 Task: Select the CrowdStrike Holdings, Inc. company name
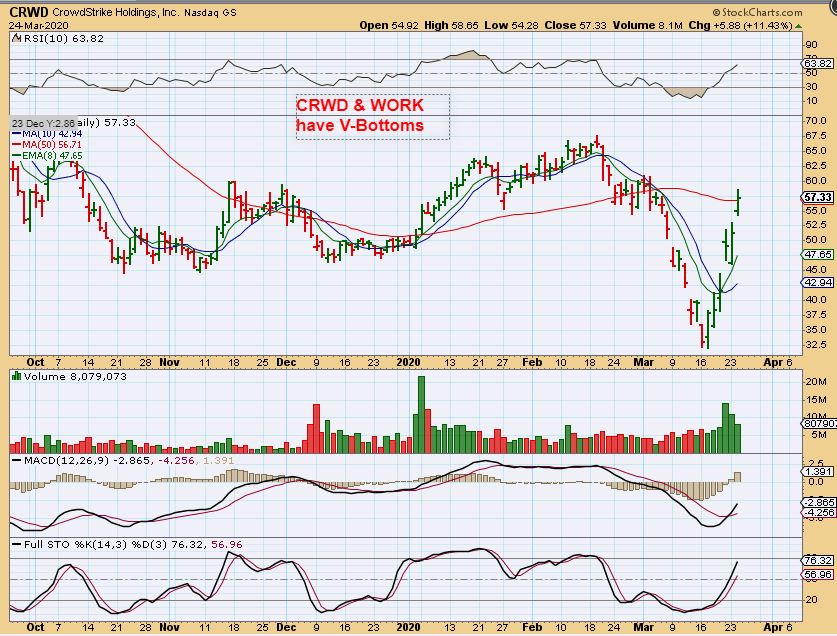coord(116,12)
